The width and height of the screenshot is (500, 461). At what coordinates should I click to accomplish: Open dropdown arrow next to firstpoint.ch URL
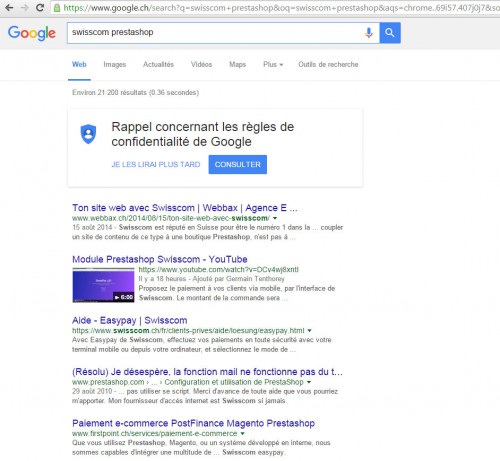(x=242, y=434)
